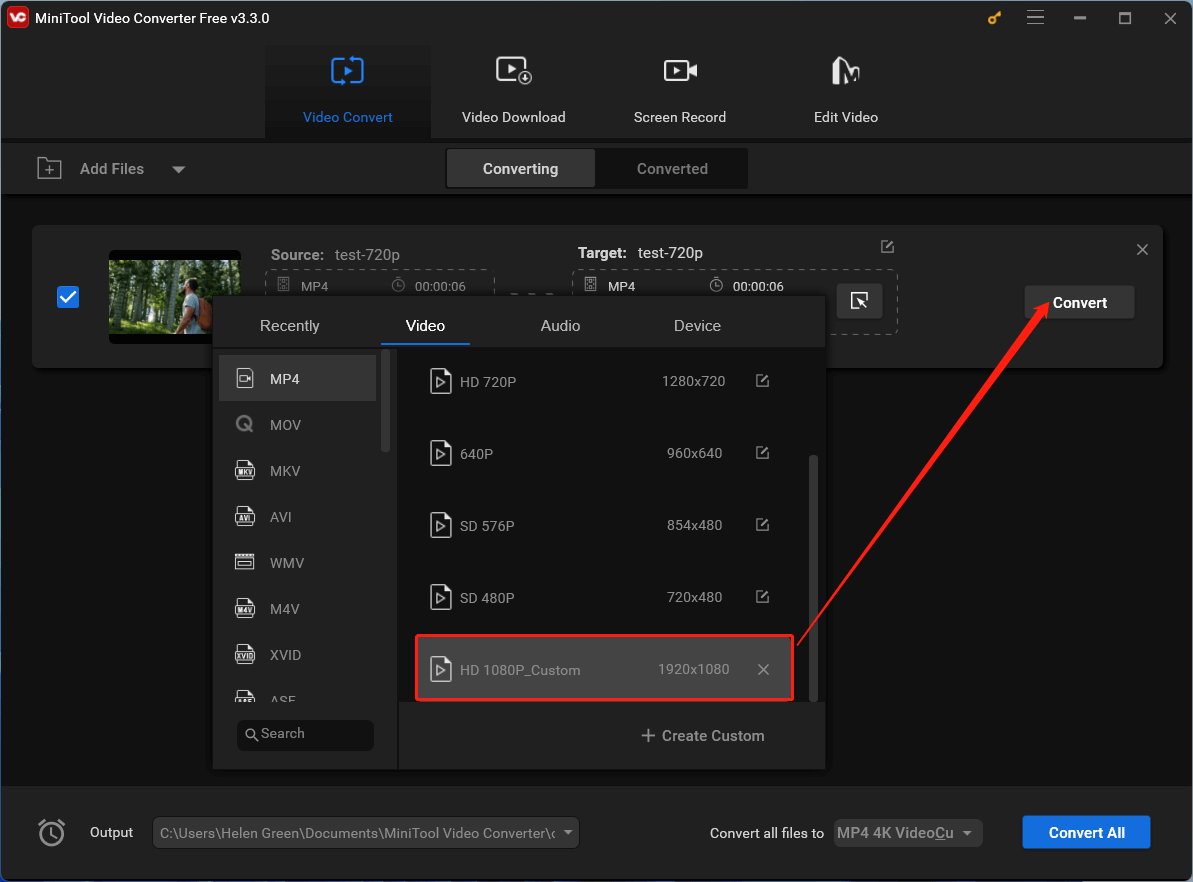This screenshot has width=1193, height=882.
Task: Choose WMV format in the list
Action: 297,563
